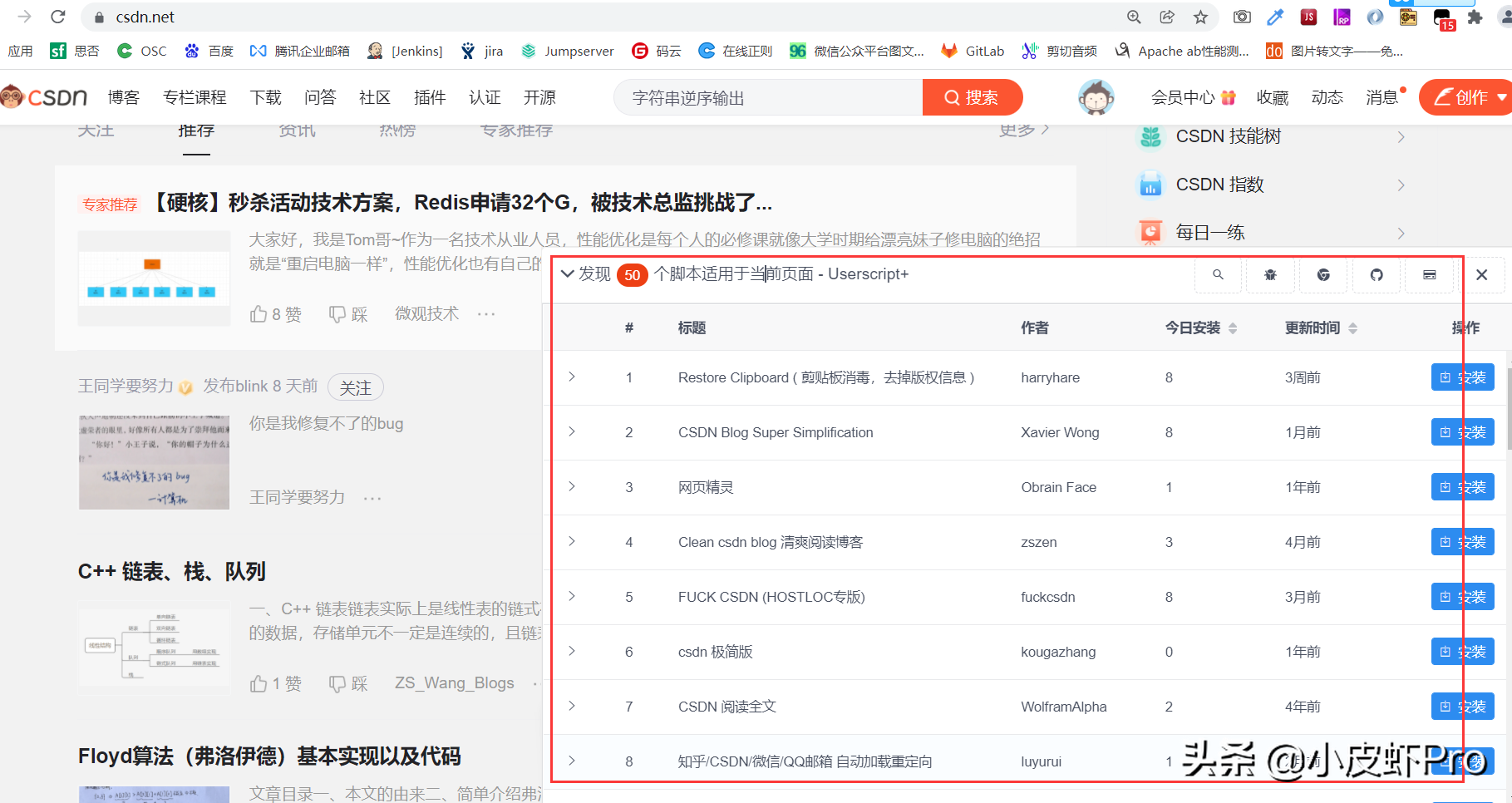Open 专栏课程 in CSDN navigation

195,97
